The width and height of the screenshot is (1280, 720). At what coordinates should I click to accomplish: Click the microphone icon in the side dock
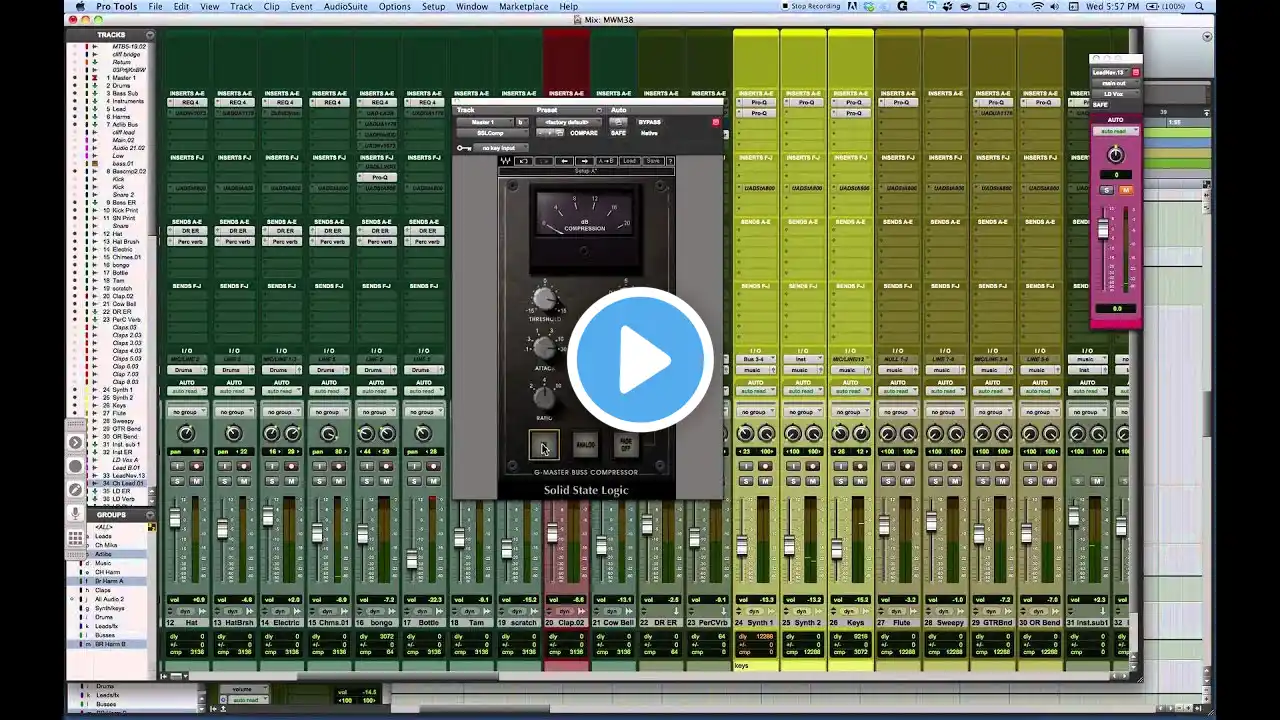point(75,513)
